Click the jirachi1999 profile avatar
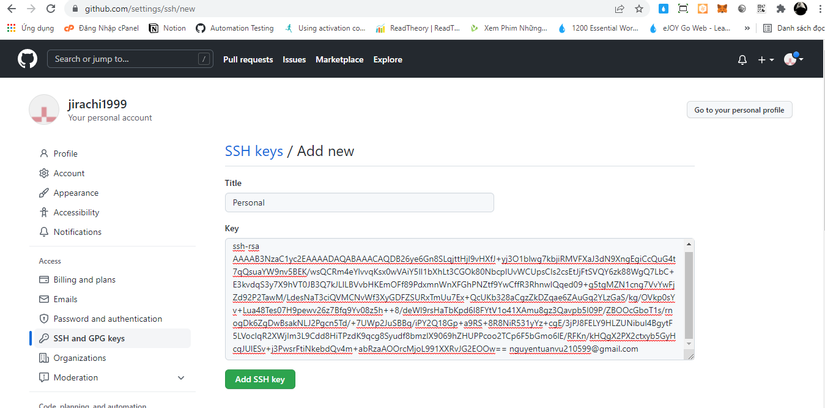Screen dimensions: 825x408 [44, 110]
